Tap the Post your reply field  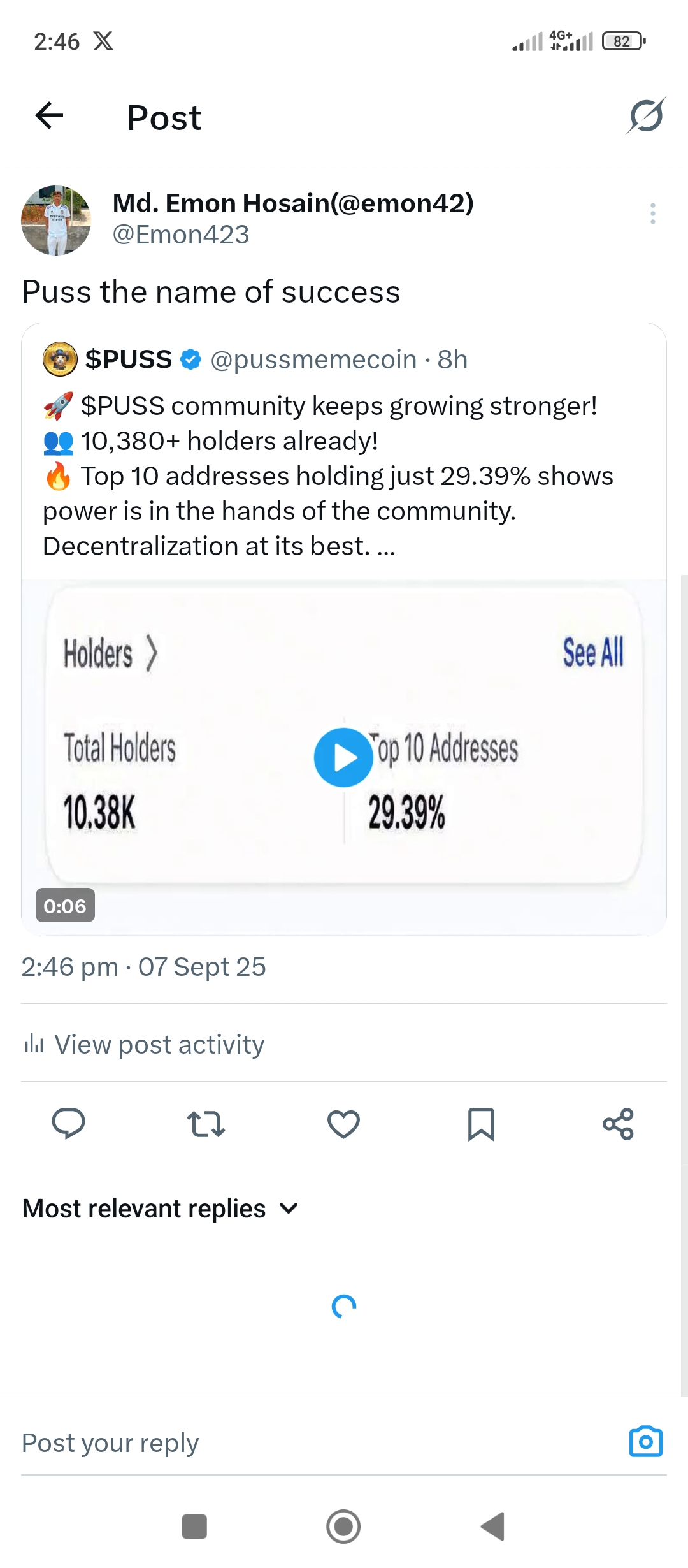tap(319, 1442)
